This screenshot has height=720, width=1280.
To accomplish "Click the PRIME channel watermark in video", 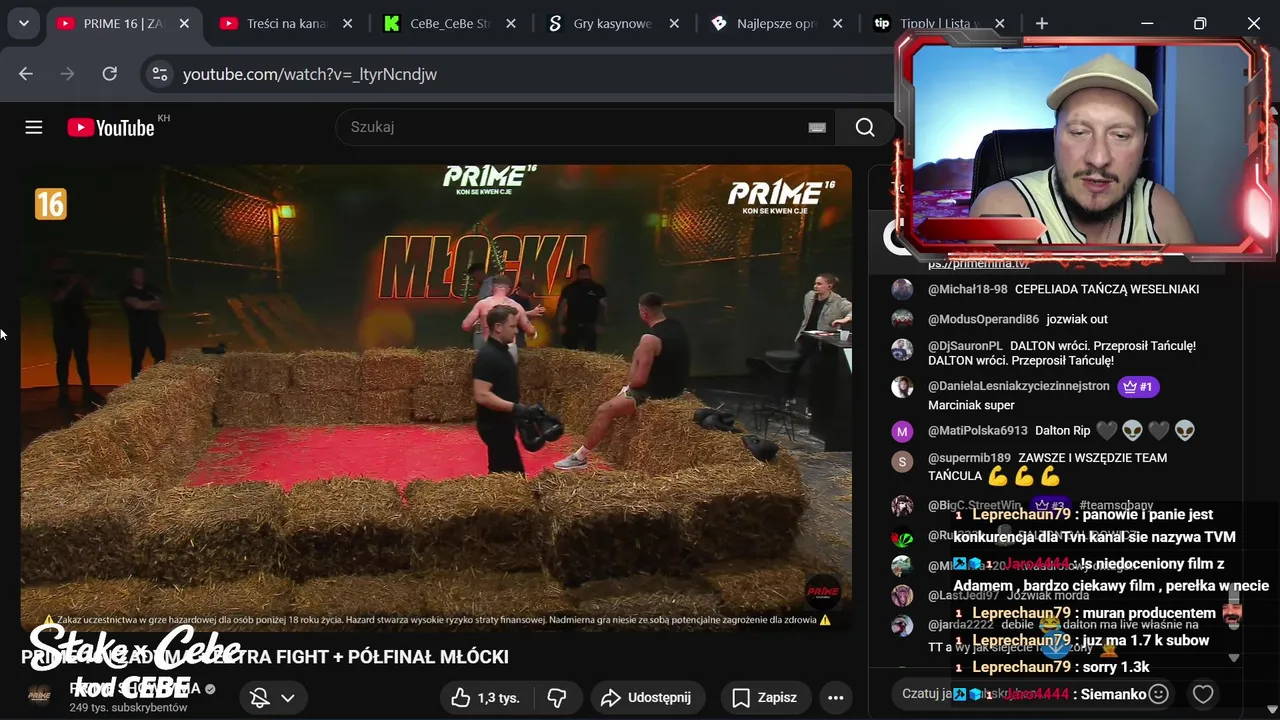I will 822,590.
